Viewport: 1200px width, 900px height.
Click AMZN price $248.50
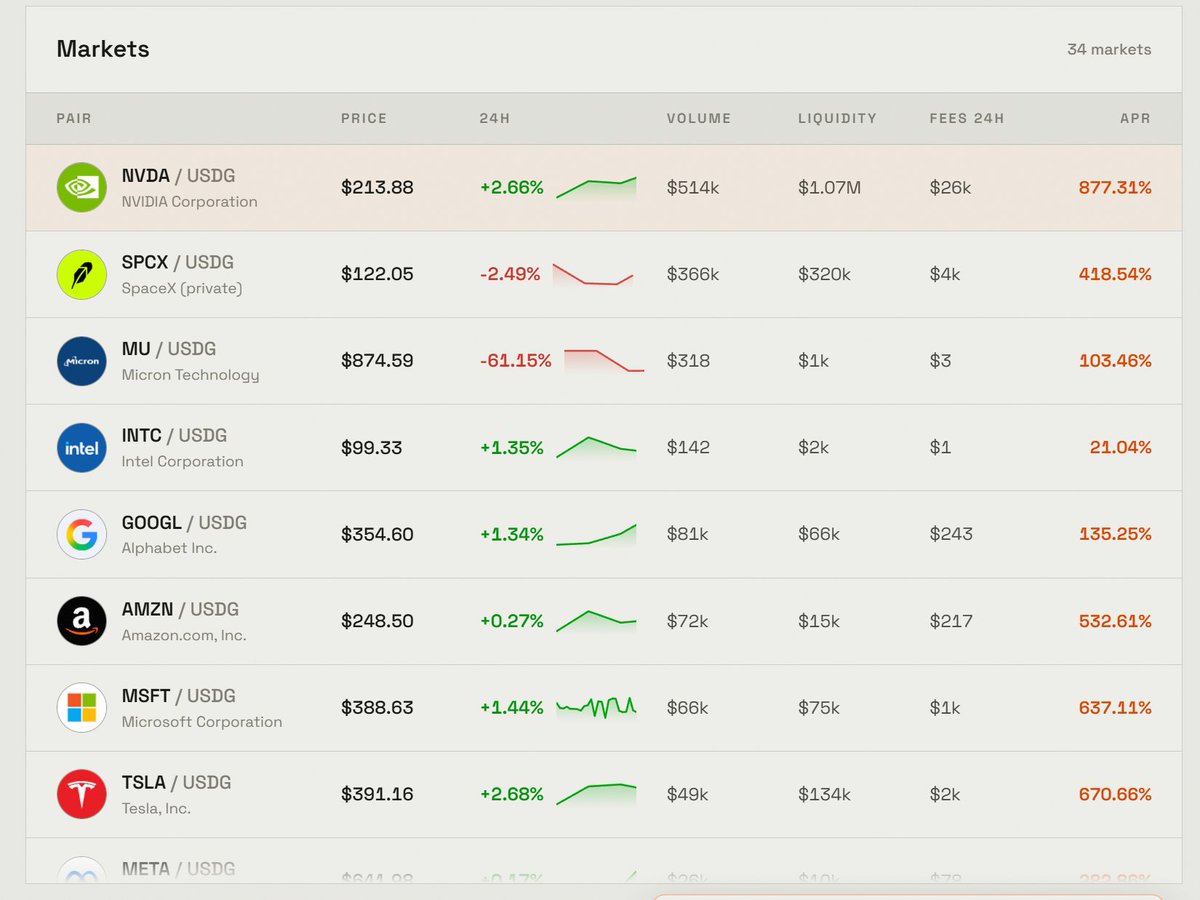(377, 621)
